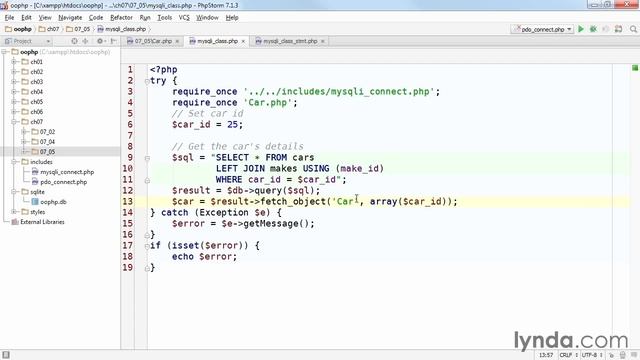Hide the Project panel with the pin icon
This screenshot has height=360, width=640.
click(x=113, y=41)
